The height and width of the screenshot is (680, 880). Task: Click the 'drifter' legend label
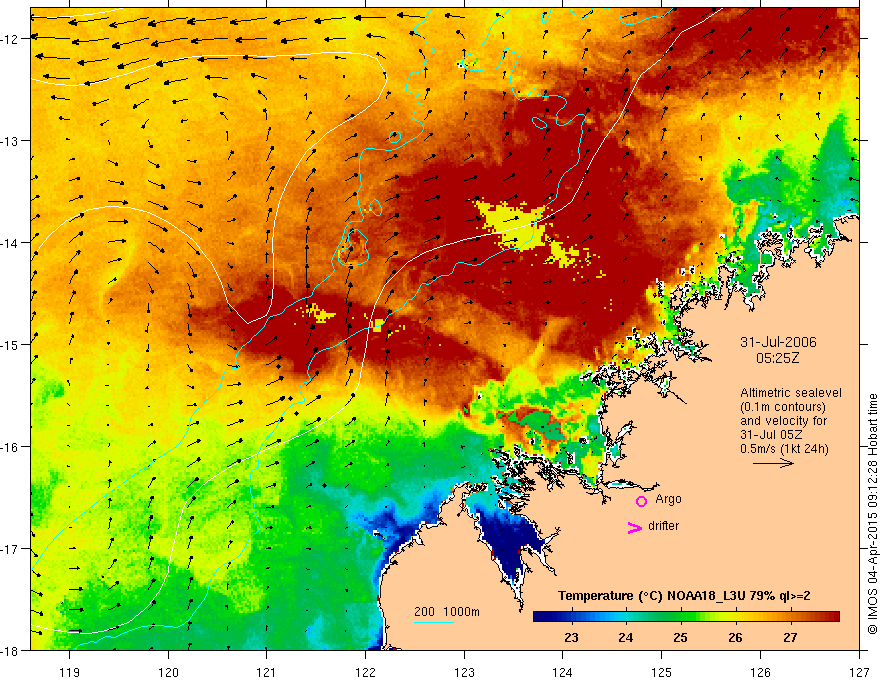(663, 526)
